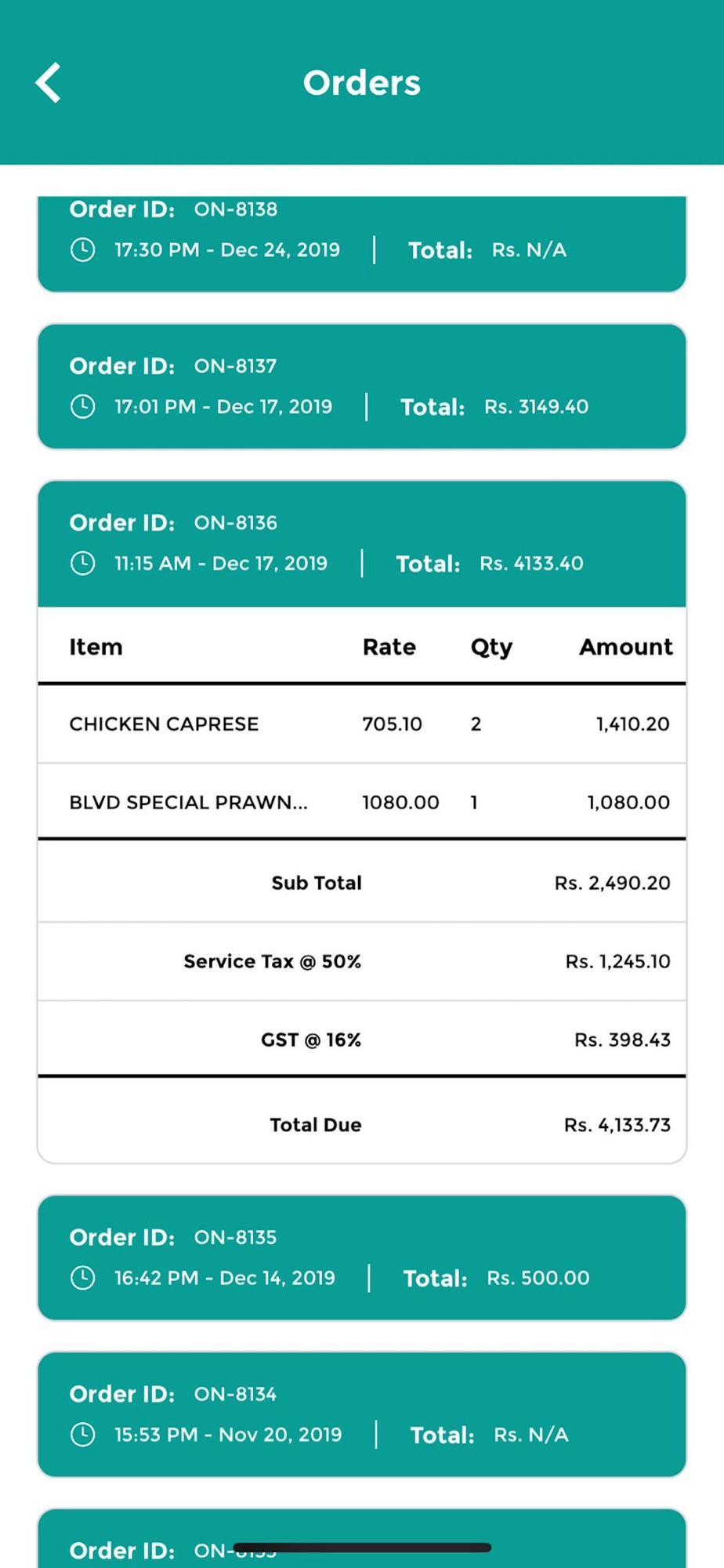Click clock icon on order ON-8134
This screenshot has width=724, height=1568.
point(82,1435)
